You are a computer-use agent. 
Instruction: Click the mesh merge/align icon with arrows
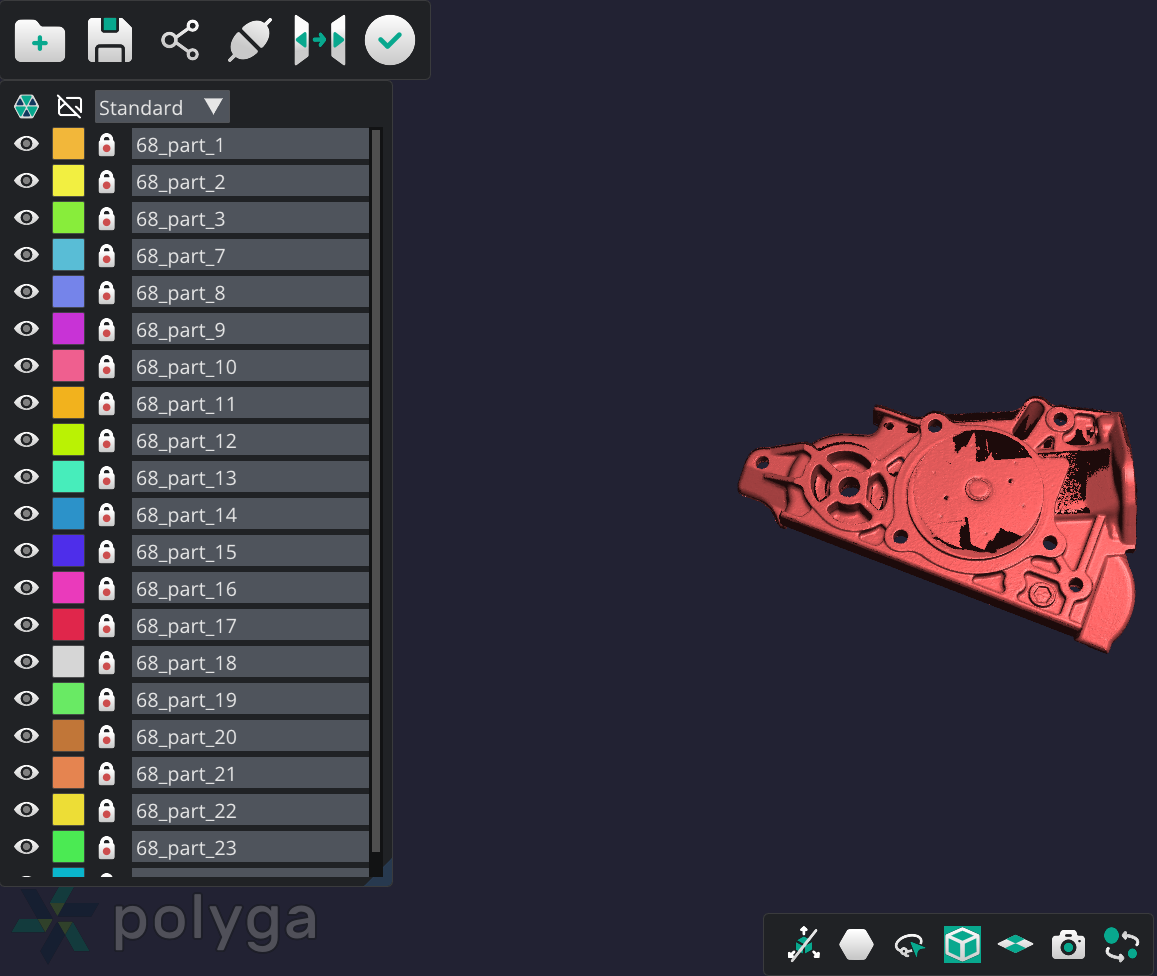[319, 41]
